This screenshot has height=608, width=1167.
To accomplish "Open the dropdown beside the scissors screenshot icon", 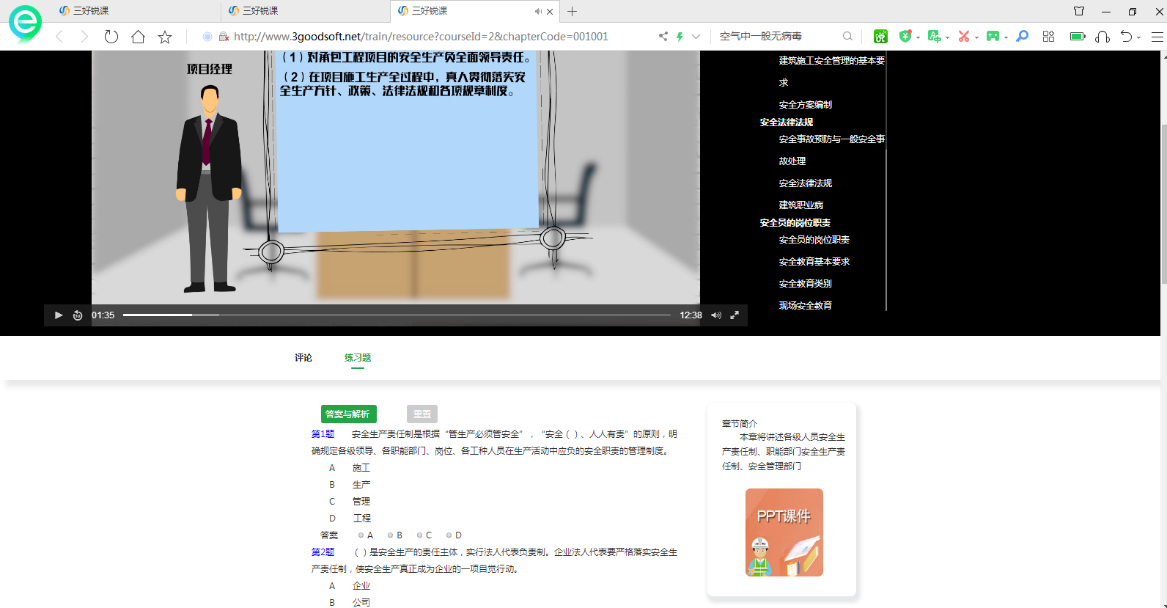I will click(x=976, y=34).
